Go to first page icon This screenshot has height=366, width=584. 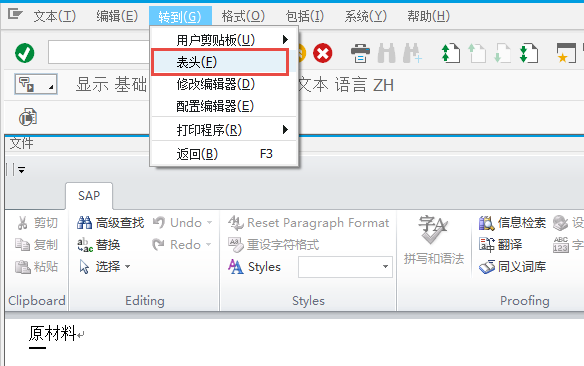[450, 53]
